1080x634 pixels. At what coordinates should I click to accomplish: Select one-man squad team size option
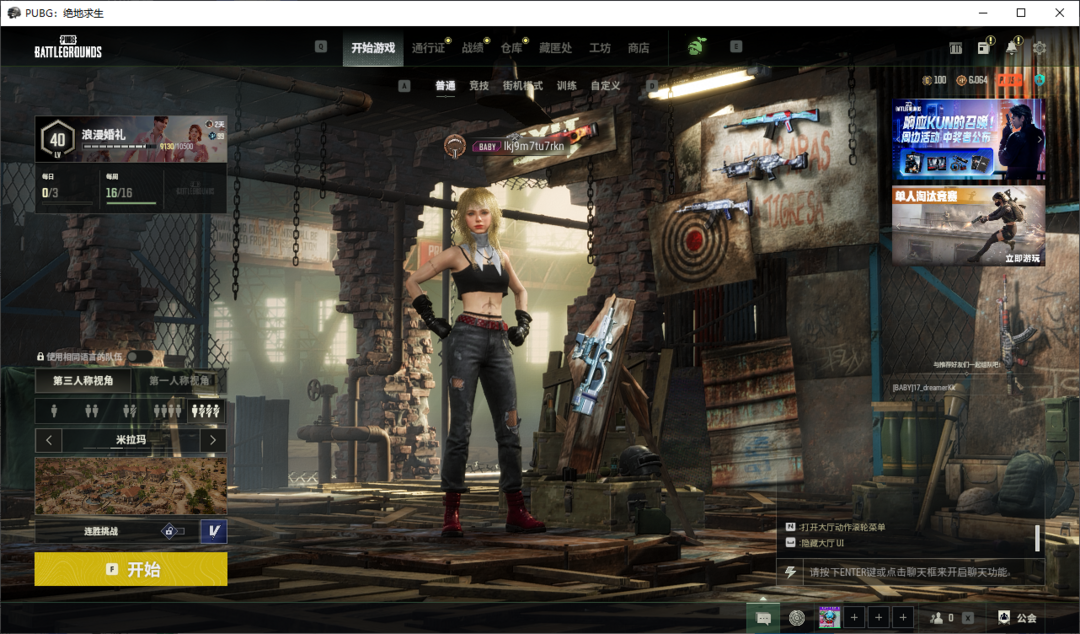click(206, 411)
